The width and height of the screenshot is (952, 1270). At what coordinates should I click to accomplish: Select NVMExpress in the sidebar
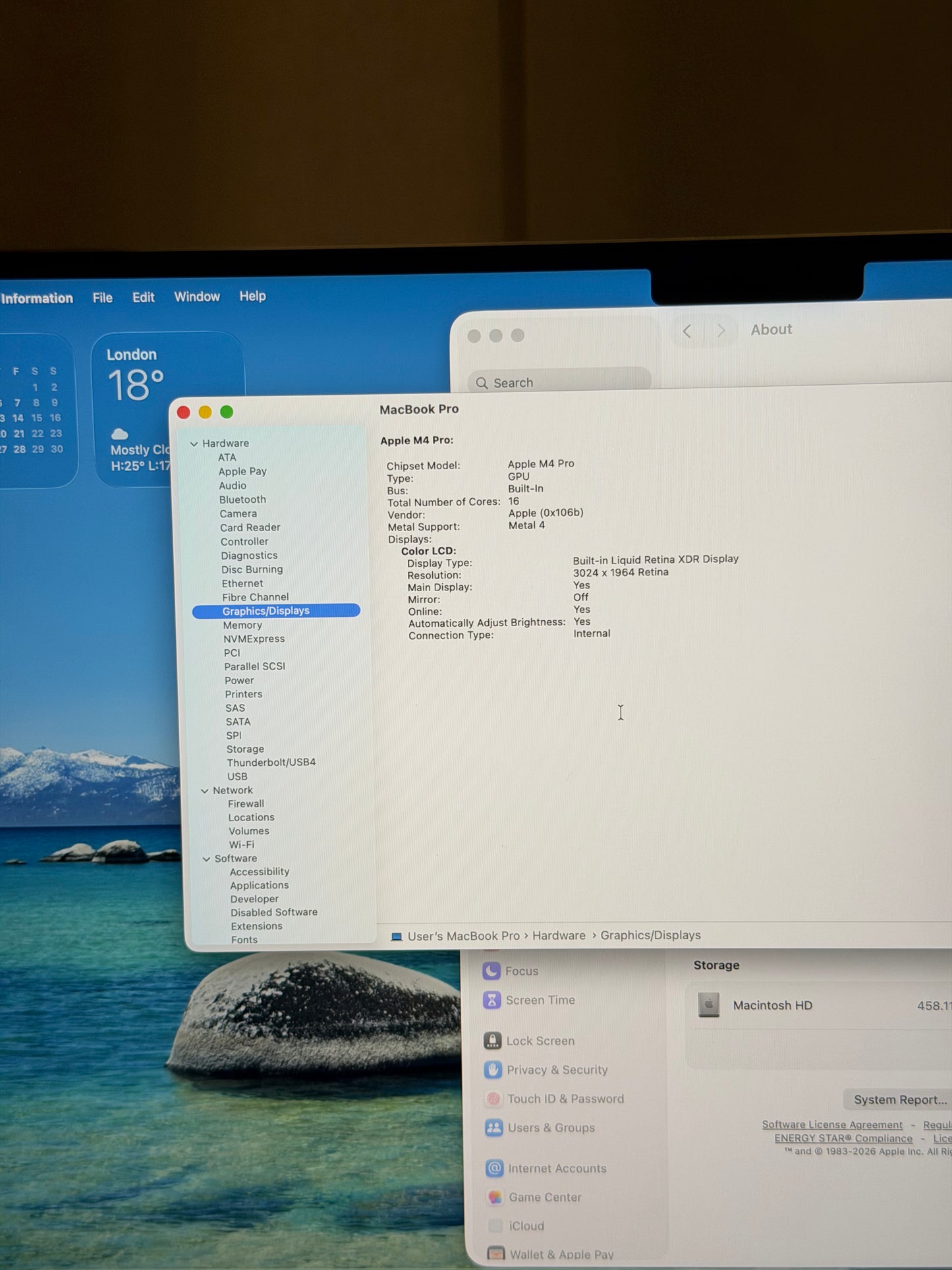[254, 639]
